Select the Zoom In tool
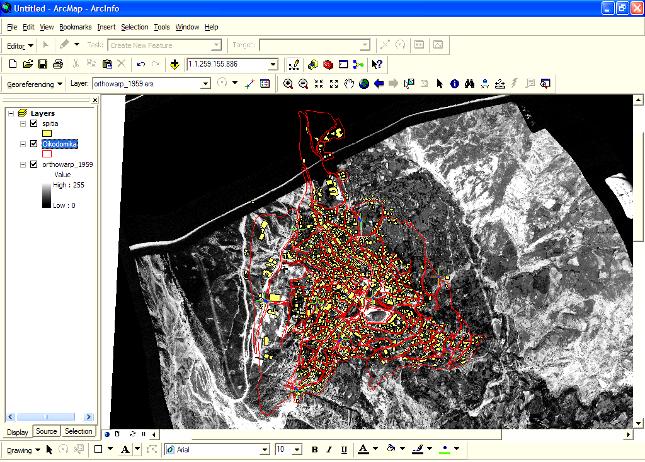Screen dimensions: 645x462 pyautogui.click(x=288, y=84)
